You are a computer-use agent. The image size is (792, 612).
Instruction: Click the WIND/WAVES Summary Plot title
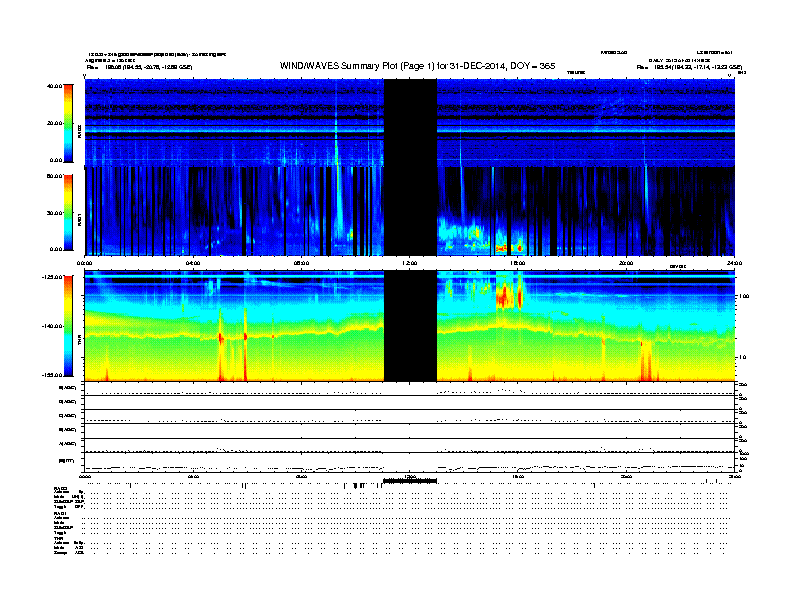(417, 66)
